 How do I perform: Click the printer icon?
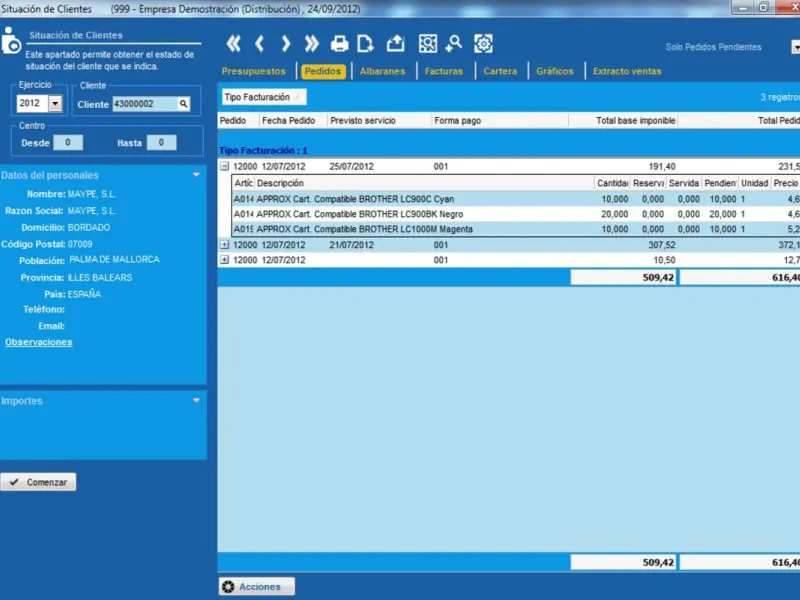(x=339, y=44)
